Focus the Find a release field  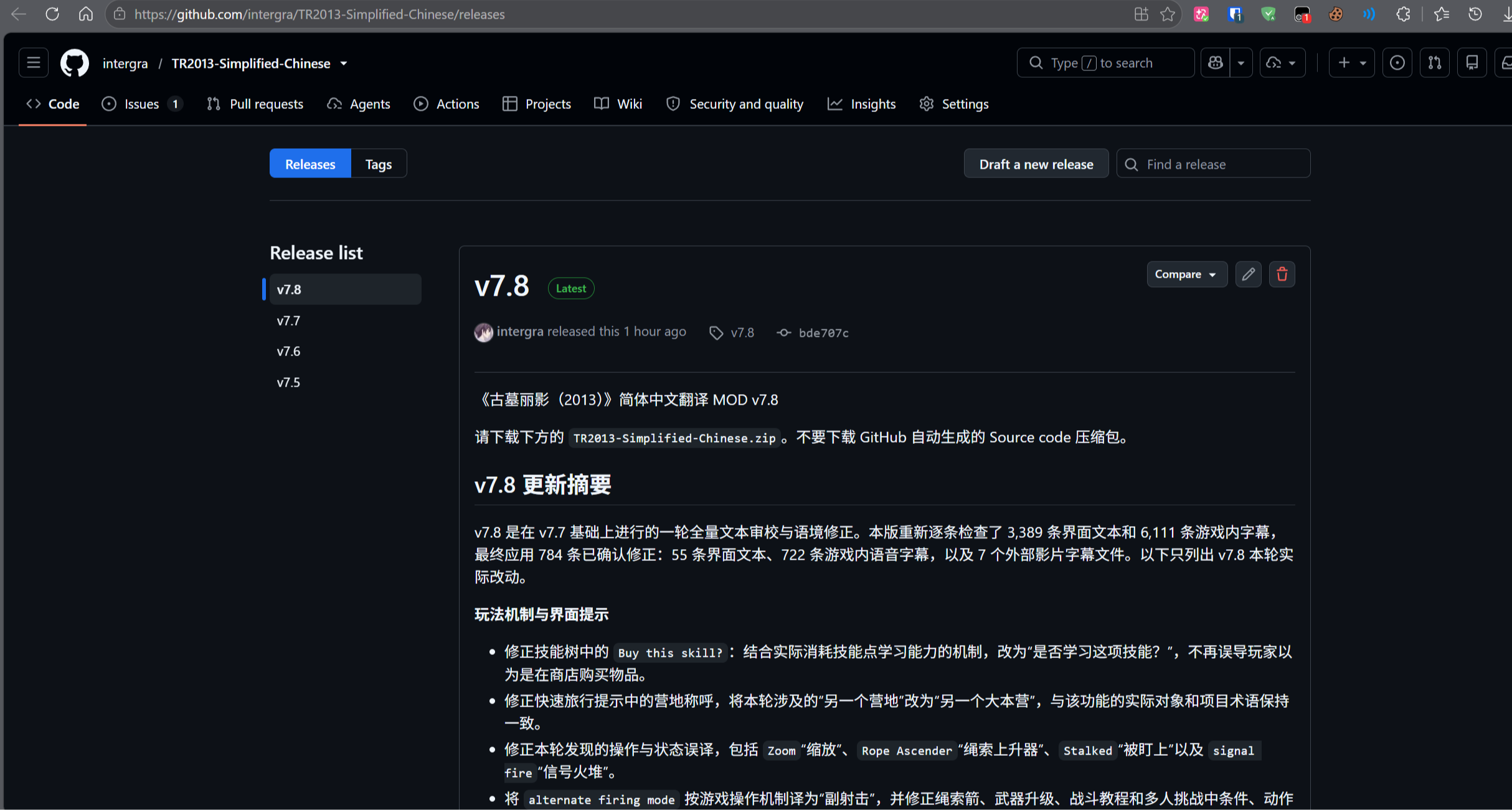(1213, 164)
